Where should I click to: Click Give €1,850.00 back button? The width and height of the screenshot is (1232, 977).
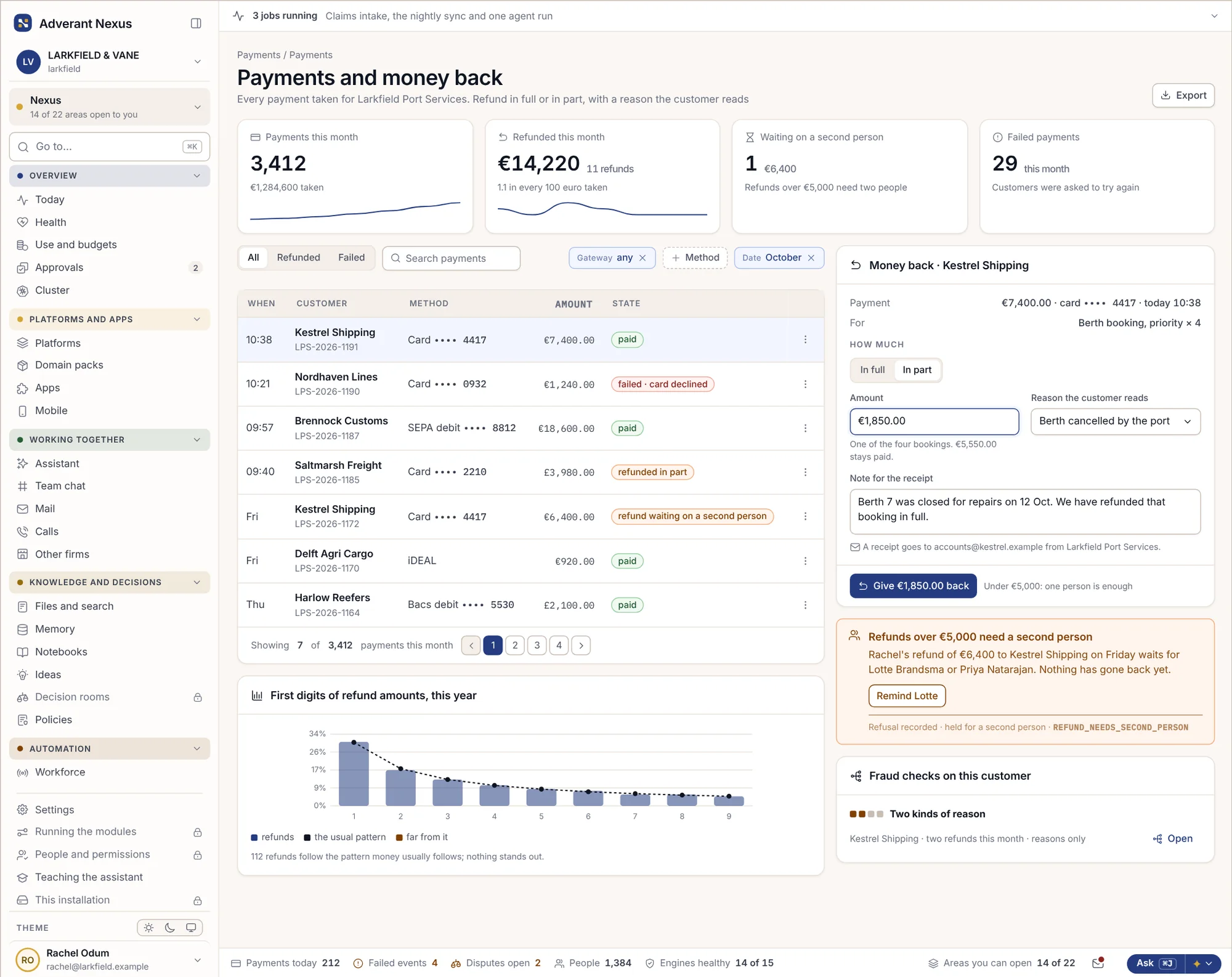[913, 586]
